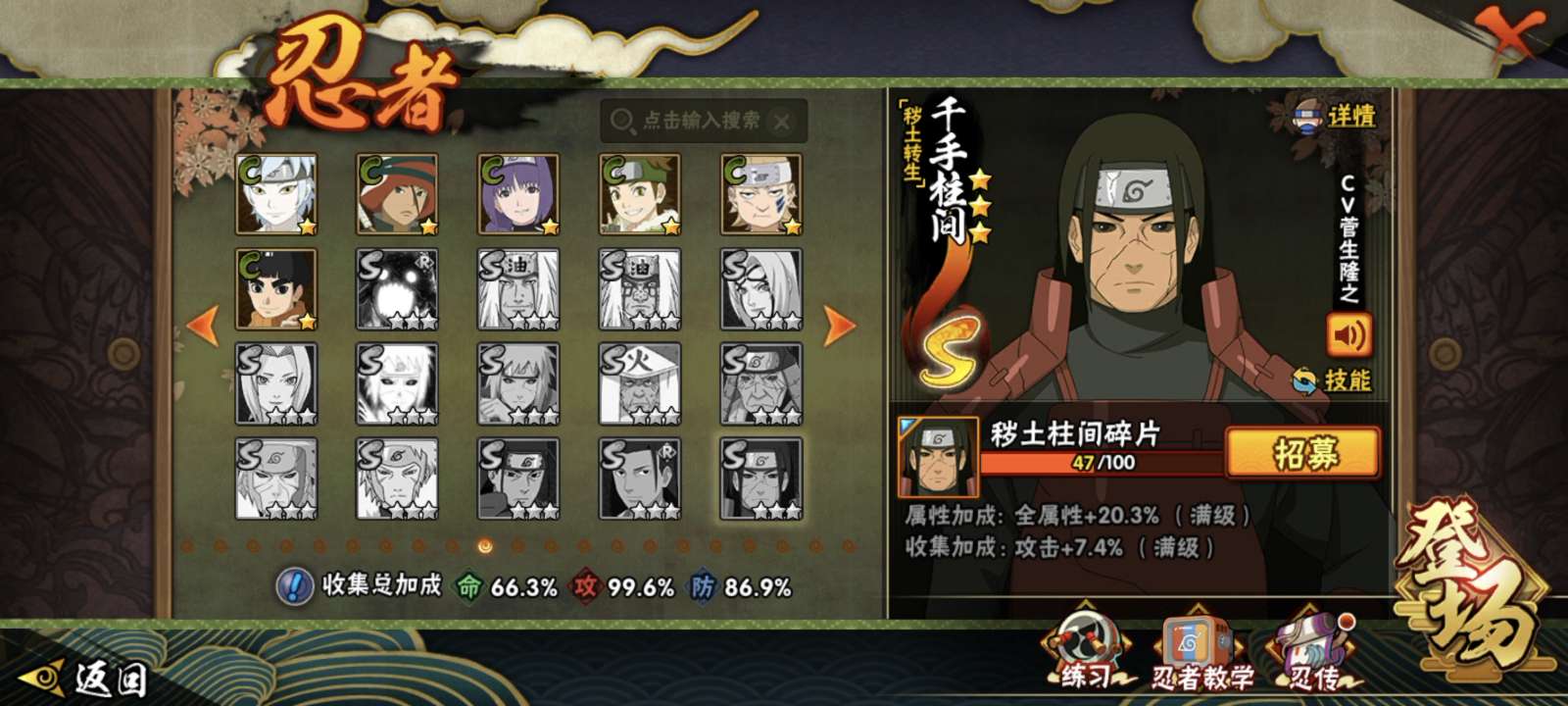Jump to the highlighted page indicator dot
The height and width of the screenshot is (706, 1568).
click(x=485, y=546)
